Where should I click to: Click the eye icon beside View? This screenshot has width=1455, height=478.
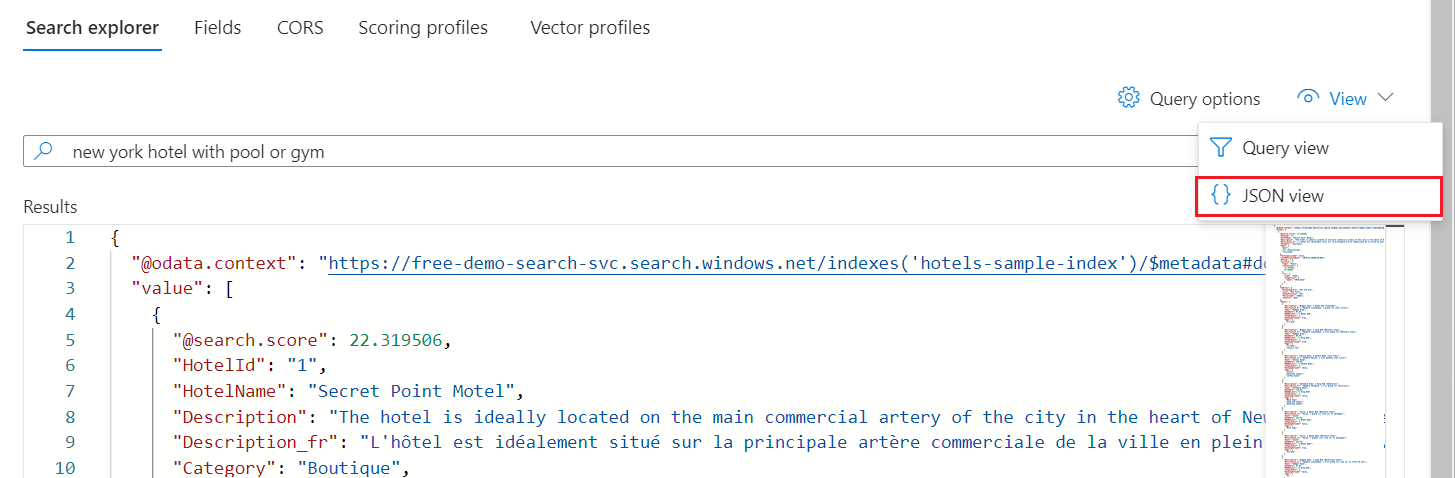(x=1308, y=98)
